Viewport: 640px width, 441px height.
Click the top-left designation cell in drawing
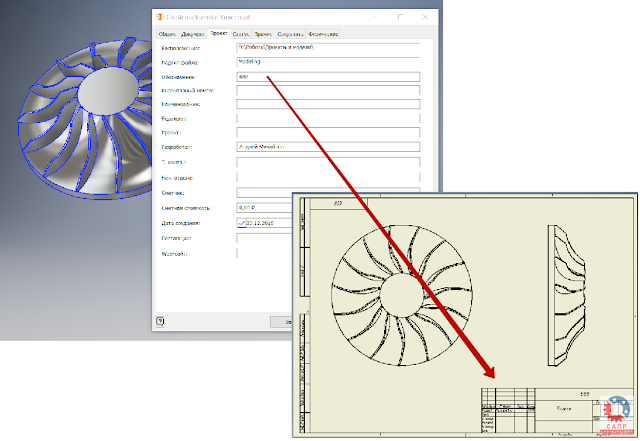pos(338,203)
